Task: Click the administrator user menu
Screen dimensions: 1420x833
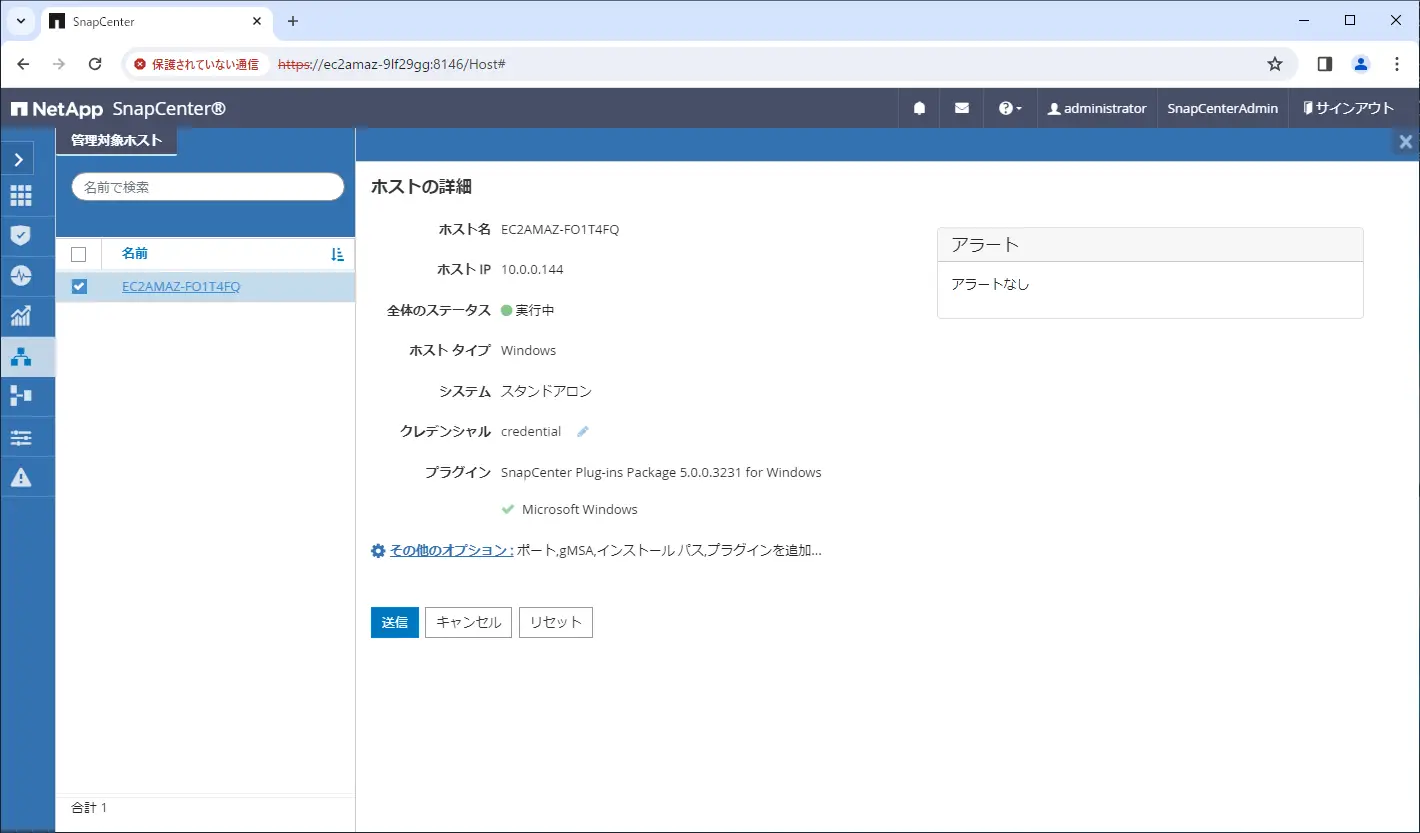Action: tap(1096, 108)
